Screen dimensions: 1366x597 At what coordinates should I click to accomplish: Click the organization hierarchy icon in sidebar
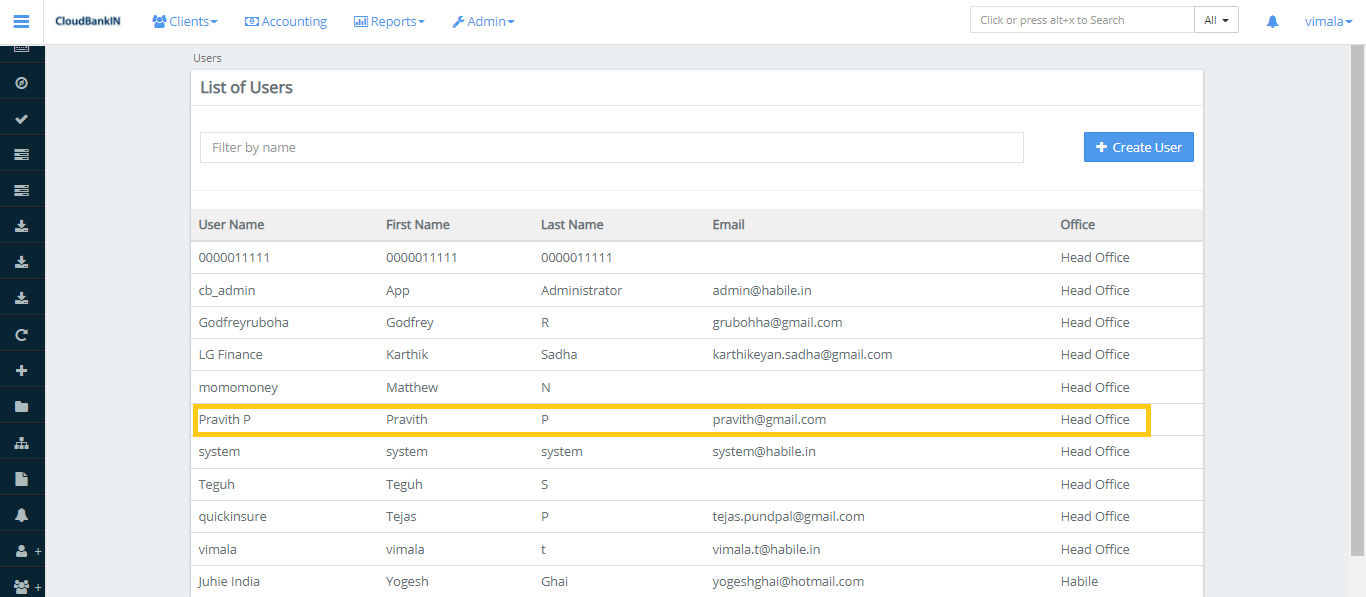tap(21, 441)
